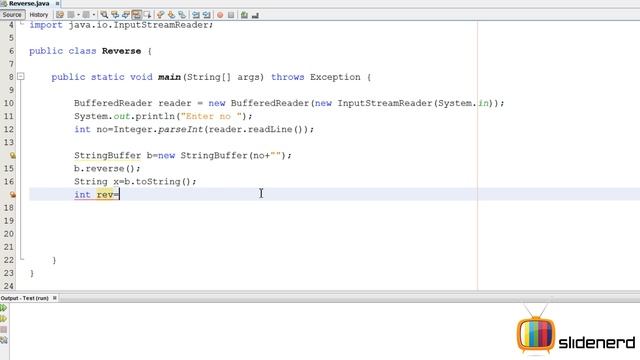Click the "main" method name

[x=169, y=77]
